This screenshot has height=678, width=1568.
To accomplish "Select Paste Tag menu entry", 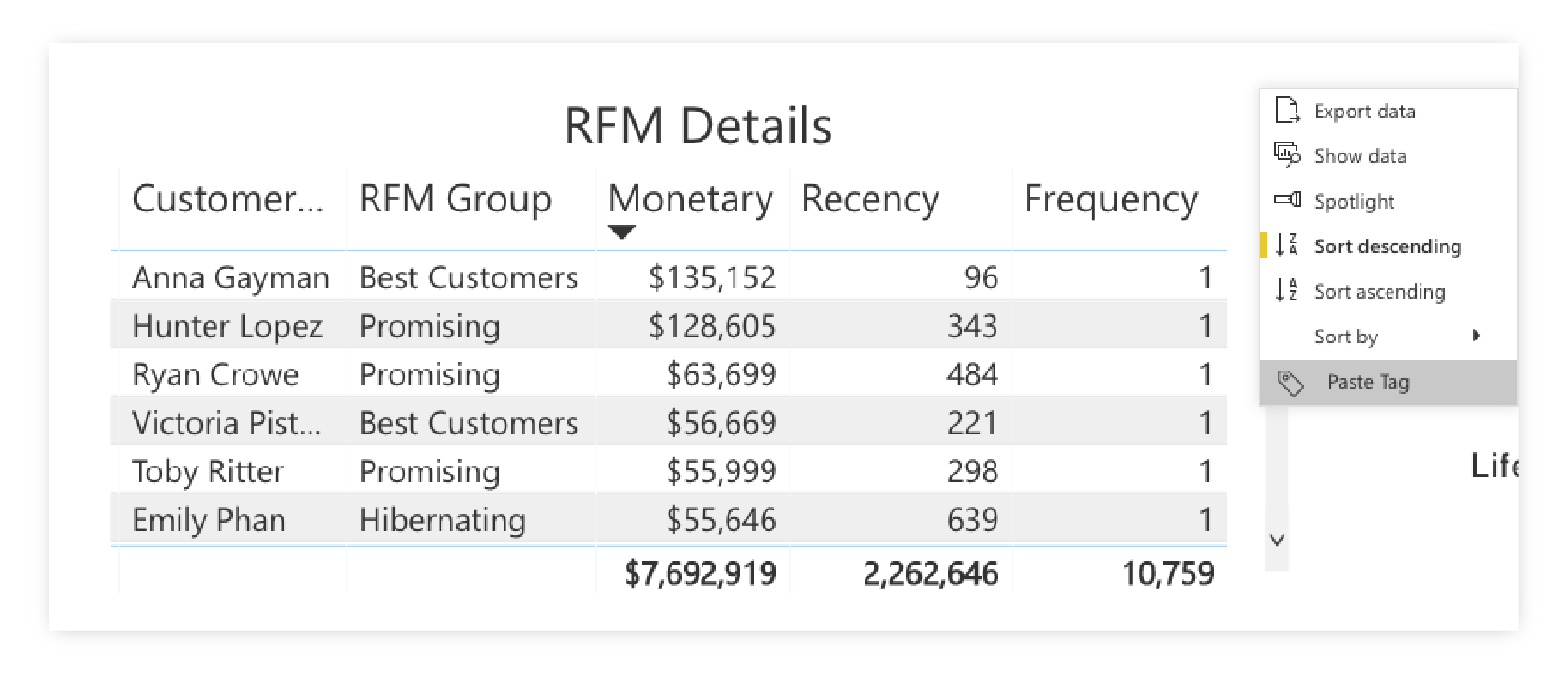I will (1388, 382).
